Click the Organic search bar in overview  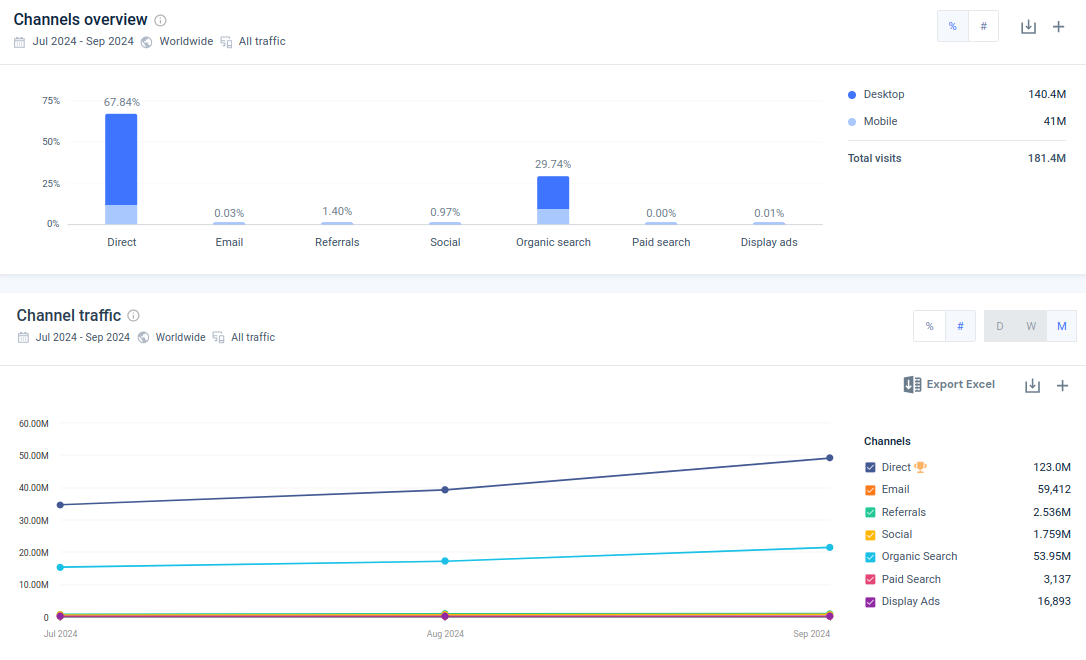(553, 200)
